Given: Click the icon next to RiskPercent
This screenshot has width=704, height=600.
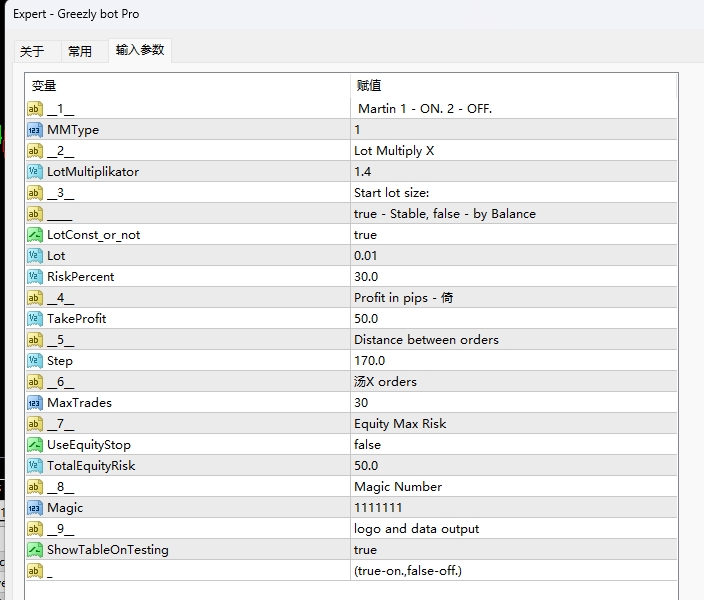Looking at the screenshot, I should 35,277.
